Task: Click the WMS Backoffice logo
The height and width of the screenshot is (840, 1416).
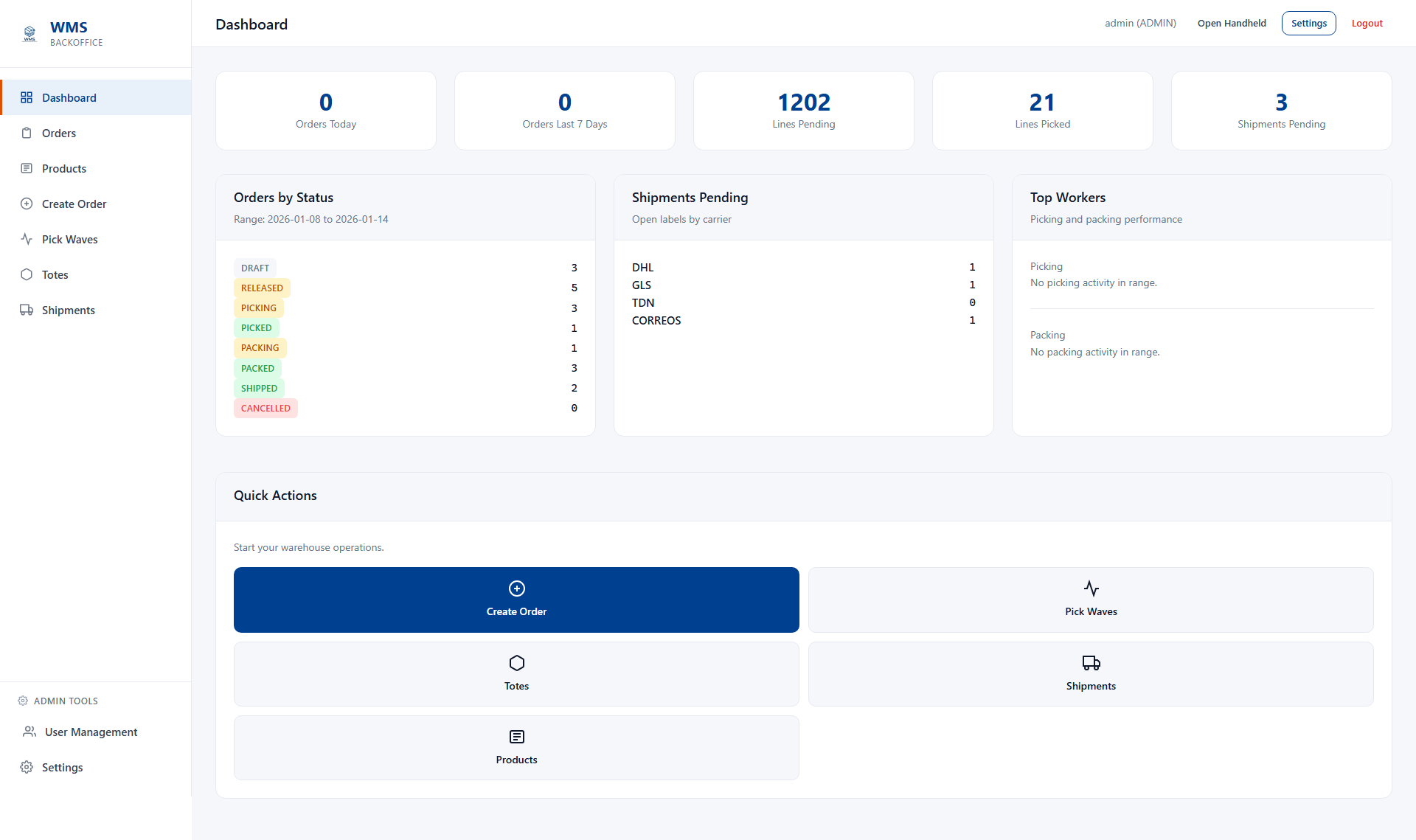Action: [63, 33]
